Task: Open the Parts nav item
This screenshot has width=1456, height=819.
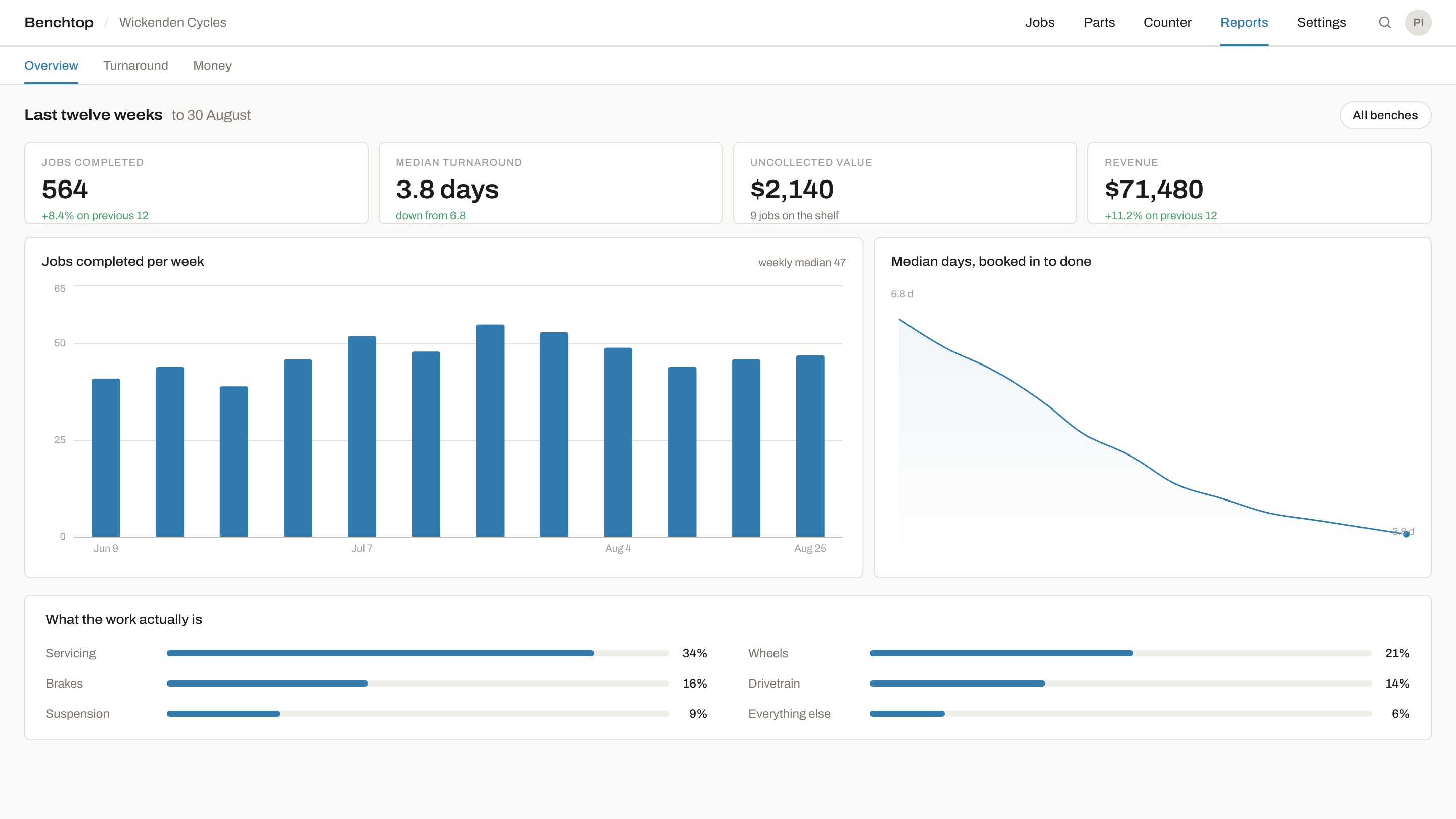Action: (x=1099, y=23)
